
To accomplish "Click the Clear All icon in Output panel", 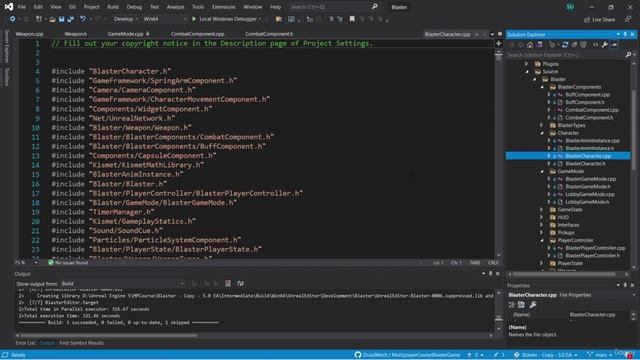I will pyautogui.click(x=228, y=283).
